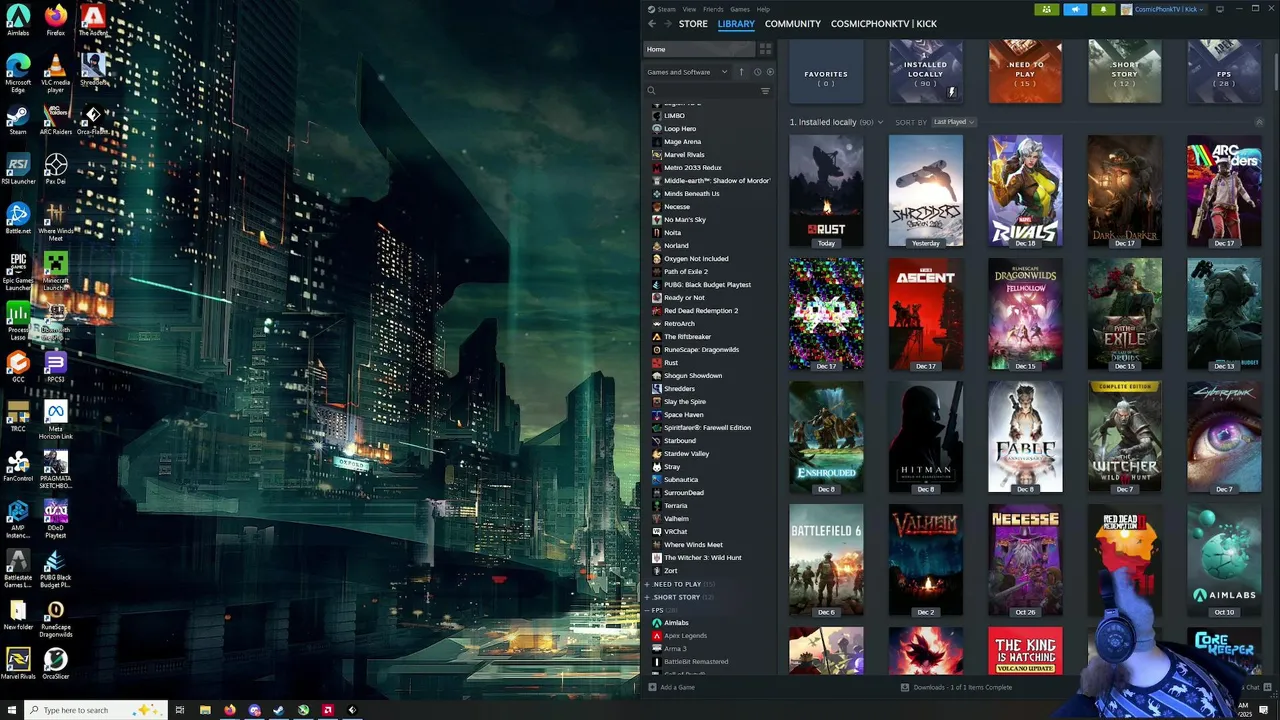Screen dimensions: 1280x720
Task: Select the Epic Games Launcher desktop icon
Action: click(x=18, y=271)
